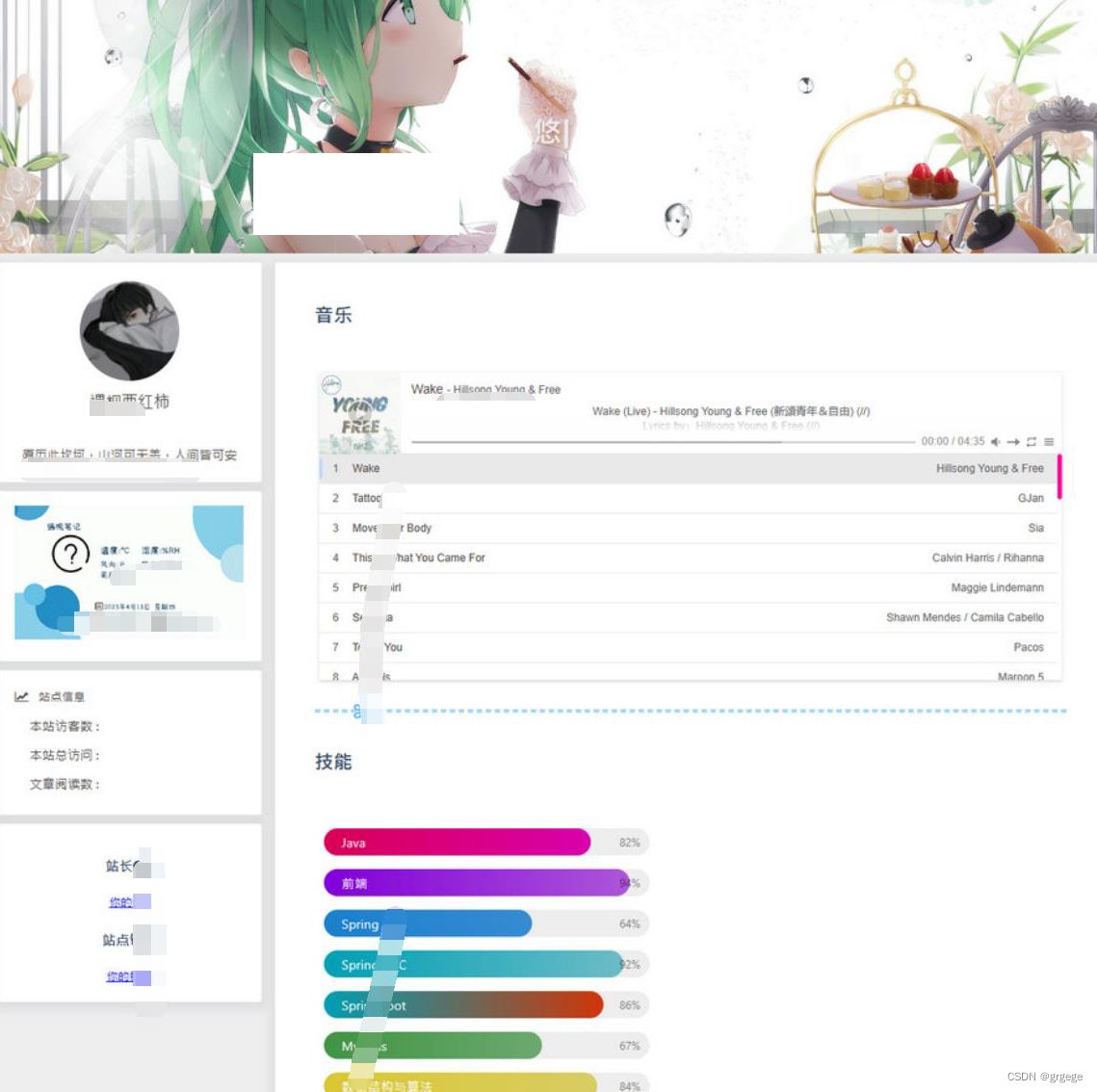Click the question mark weather icon
Viewport: 1097px width, 1092px height.
click(x=70, y=555)
